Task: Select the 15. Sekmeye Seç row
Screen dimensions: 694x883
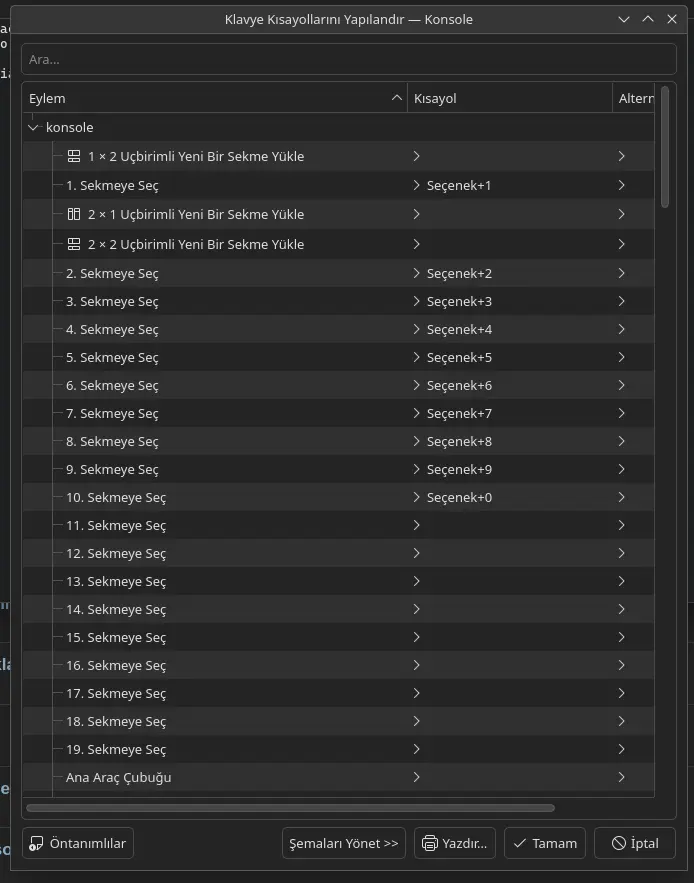Action: [x=339, y=637]
